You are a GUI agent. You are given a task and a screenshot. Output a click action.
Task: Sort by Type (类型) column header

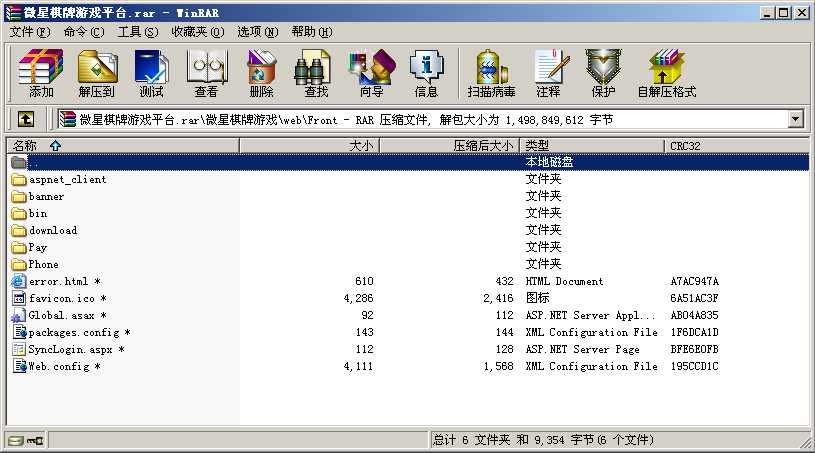coord(593,146)
